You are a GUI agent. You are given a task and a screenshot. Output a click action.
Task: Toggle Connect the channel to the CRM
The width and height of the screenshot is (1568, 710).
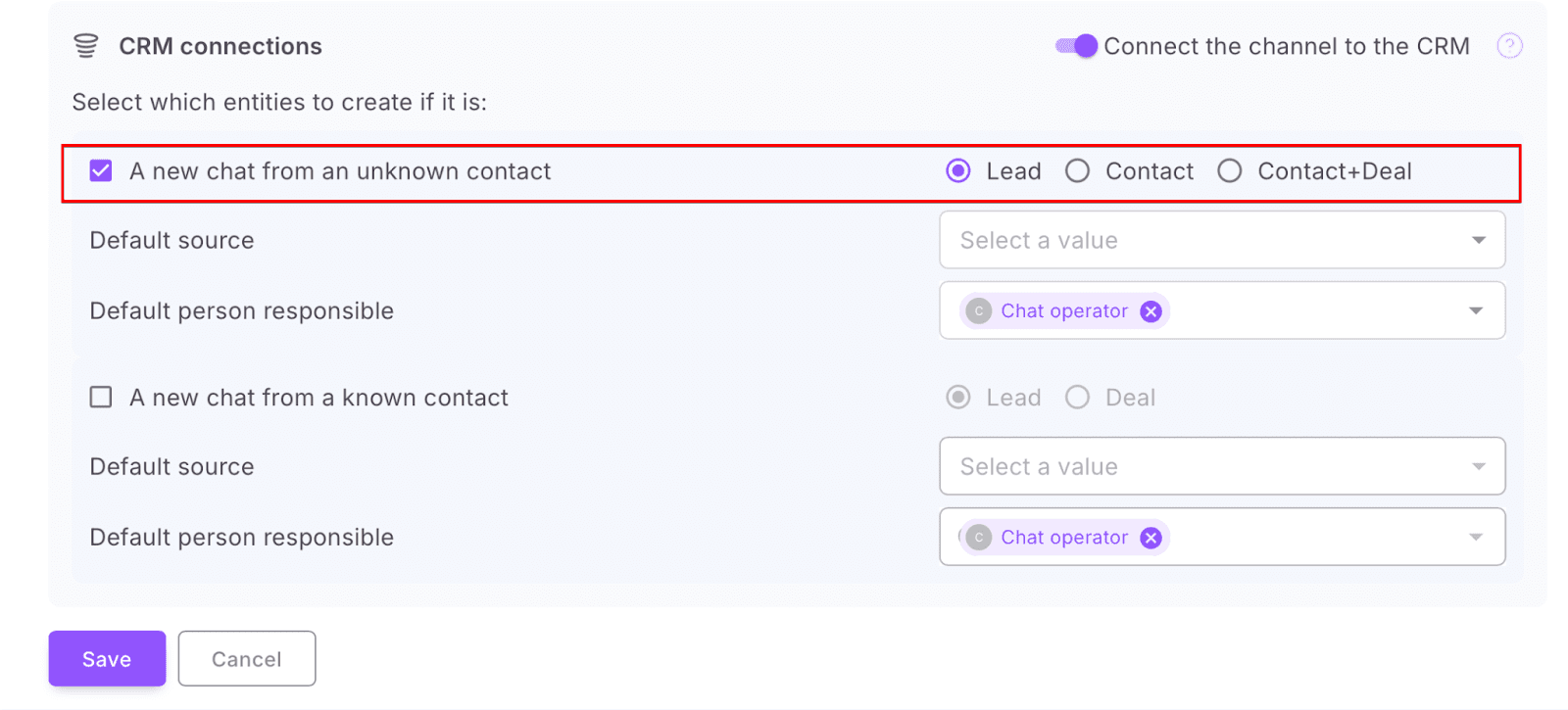[1076, 46]
